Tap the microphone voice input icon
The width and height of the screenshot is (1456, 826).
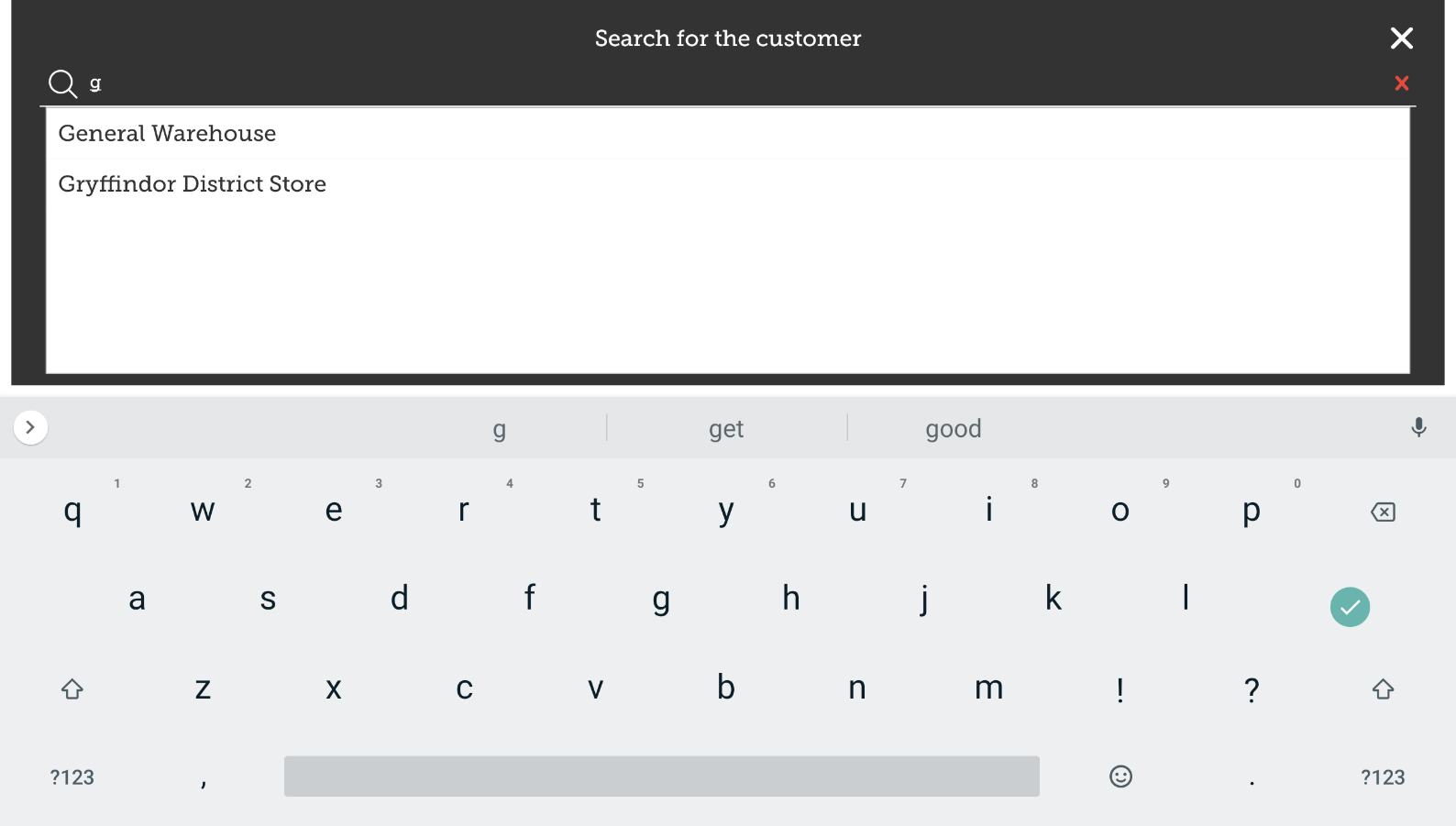[x=1418, y=427]
